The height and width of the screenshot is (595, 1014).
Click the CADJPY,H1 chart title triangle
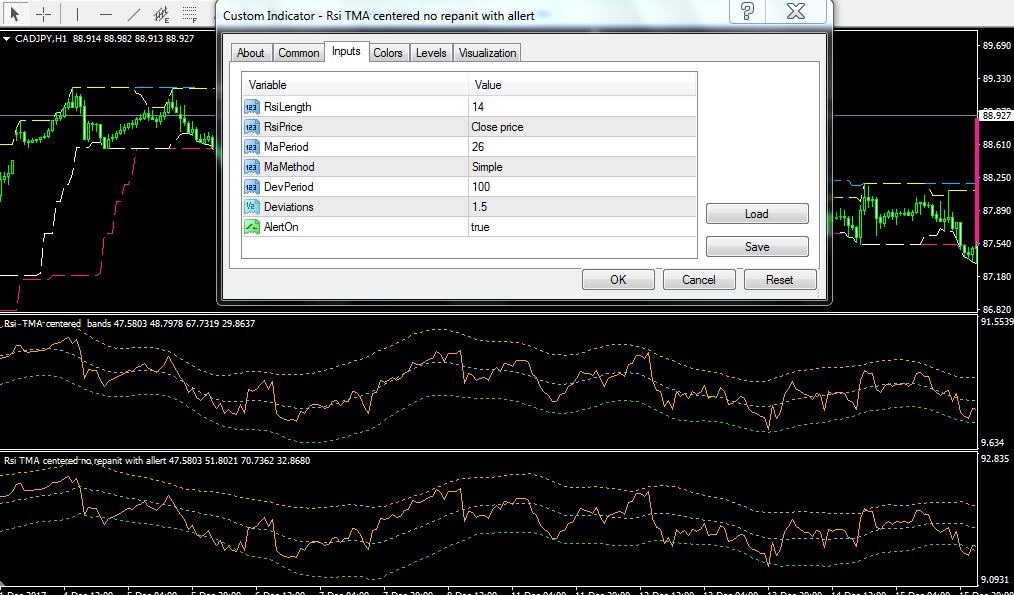click(x=7, y=39)
